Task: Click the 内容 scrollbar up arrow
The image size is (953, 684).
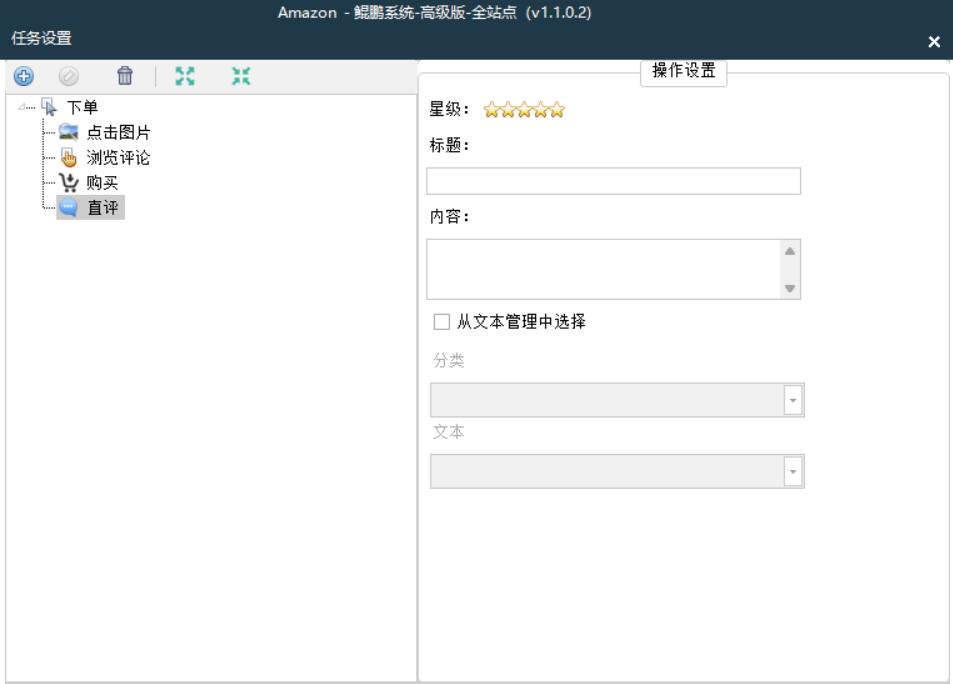Action: [790, 251]
